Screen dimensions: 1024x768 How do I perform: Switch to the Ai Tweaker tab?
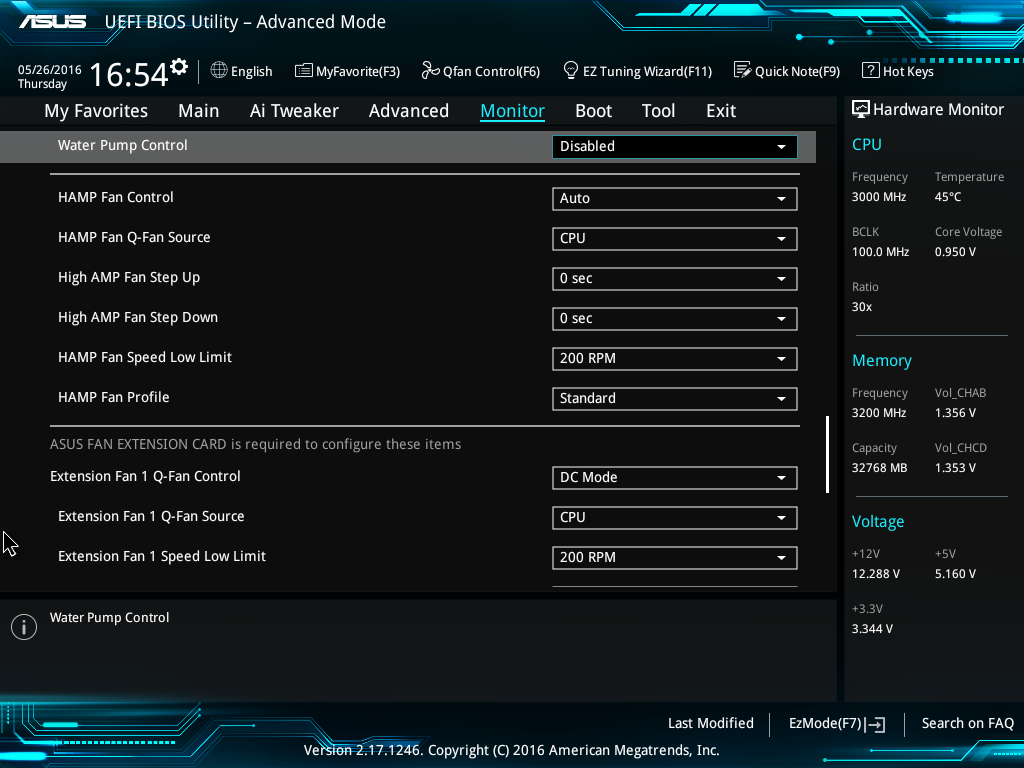click(294, 111)
